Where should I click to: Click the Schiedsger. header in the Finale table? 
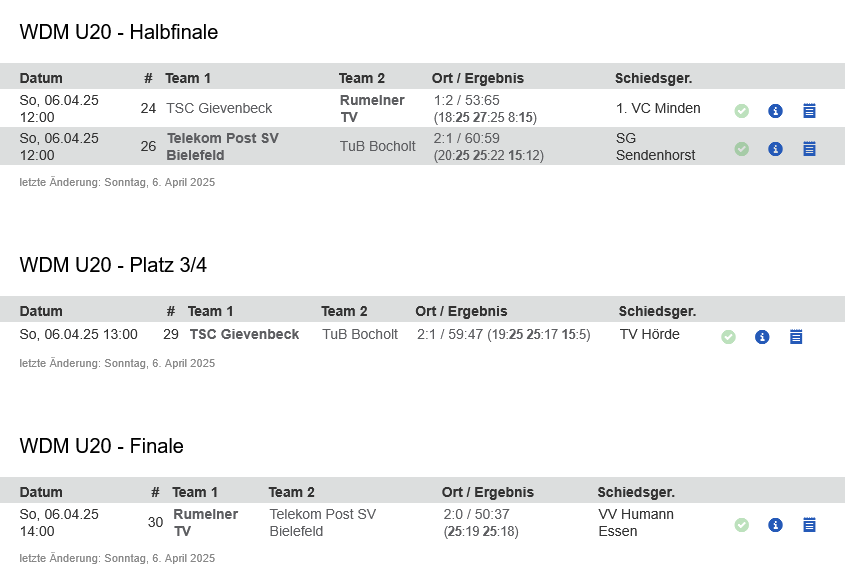pos(636,492)
